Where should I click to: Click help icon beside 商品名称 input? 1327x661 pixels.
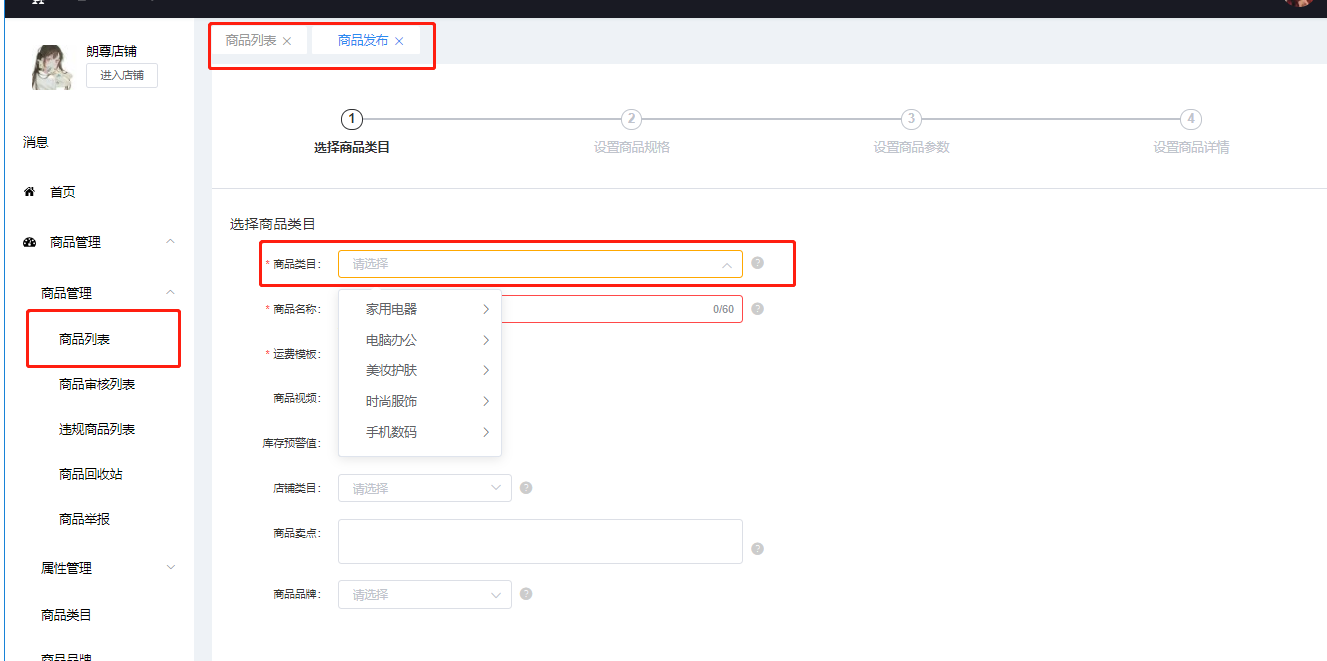pyautogui.click(x=757, y=309)
